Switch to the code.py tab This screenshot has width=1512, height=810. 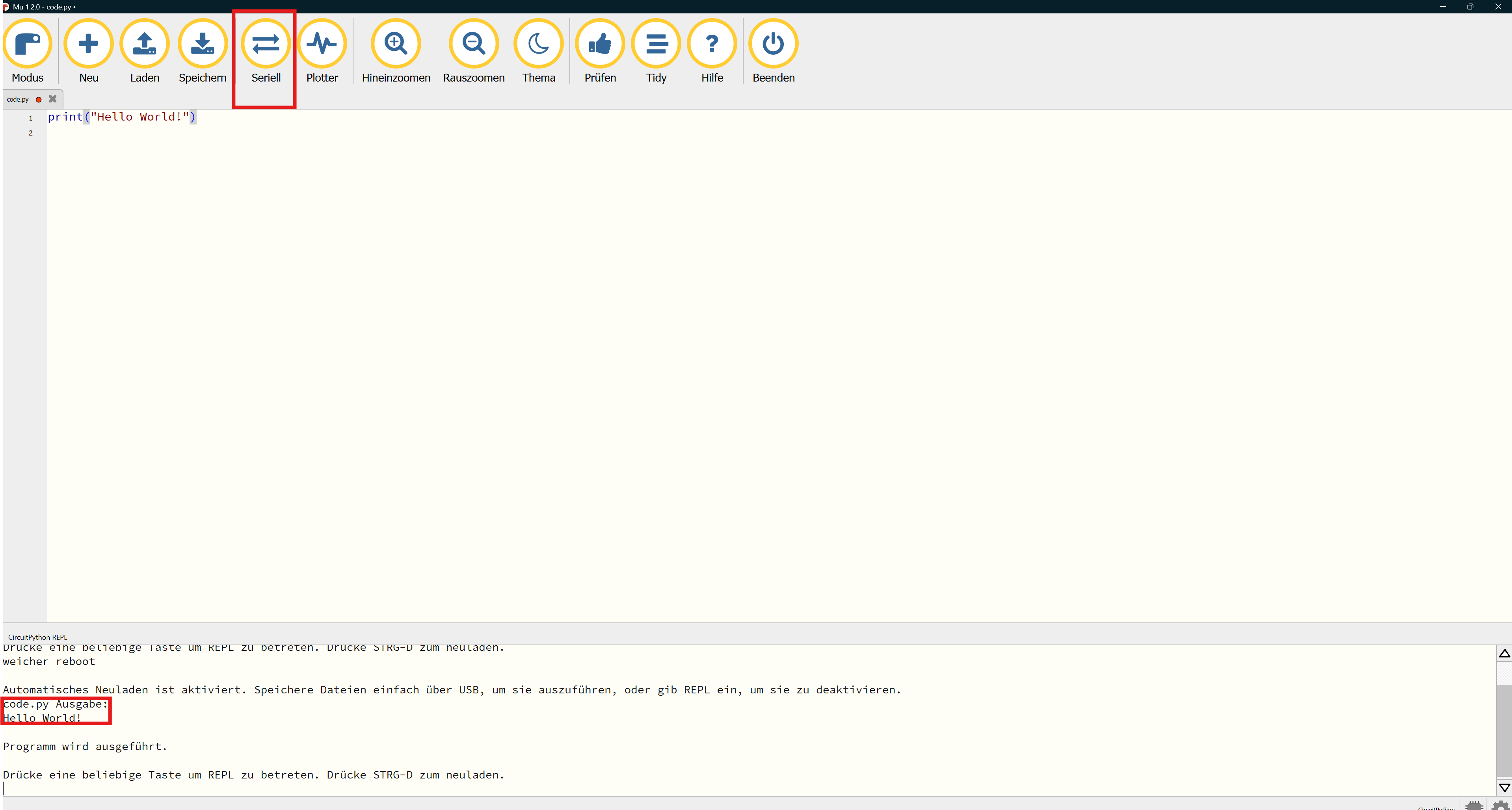pyautogui.click(x=18, y=99)
